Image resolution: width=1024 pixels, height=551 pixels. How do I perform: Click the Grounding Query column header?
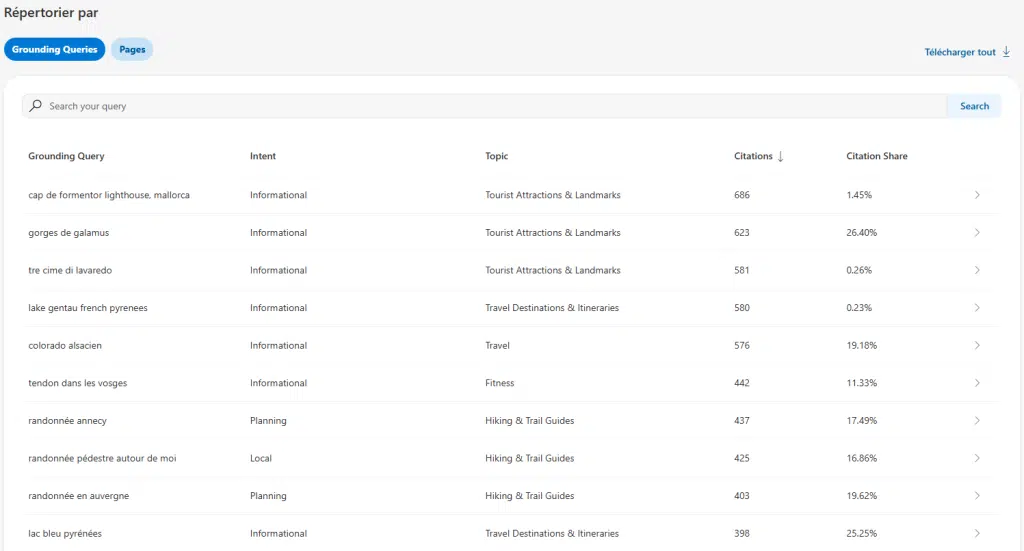click(x=66, y=156)
